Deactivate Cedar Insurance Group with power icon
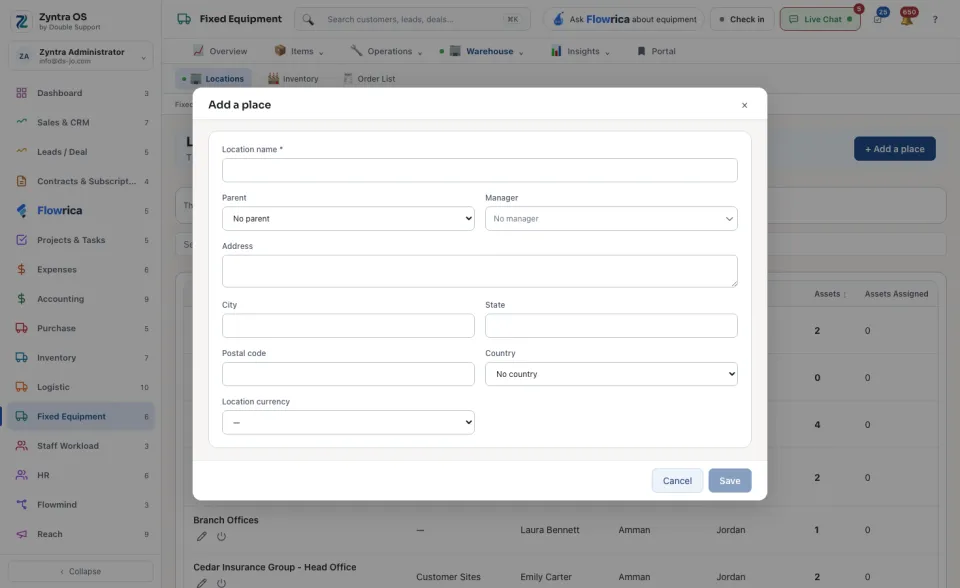 (221, 583)
